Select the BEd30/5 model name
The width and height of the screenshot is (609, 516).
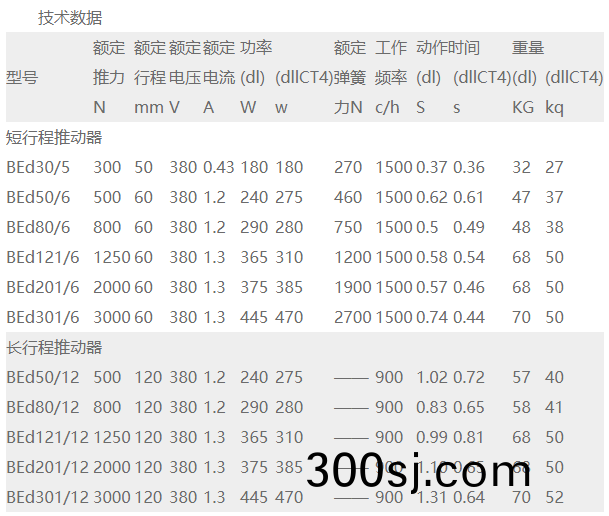pos(37,167)
